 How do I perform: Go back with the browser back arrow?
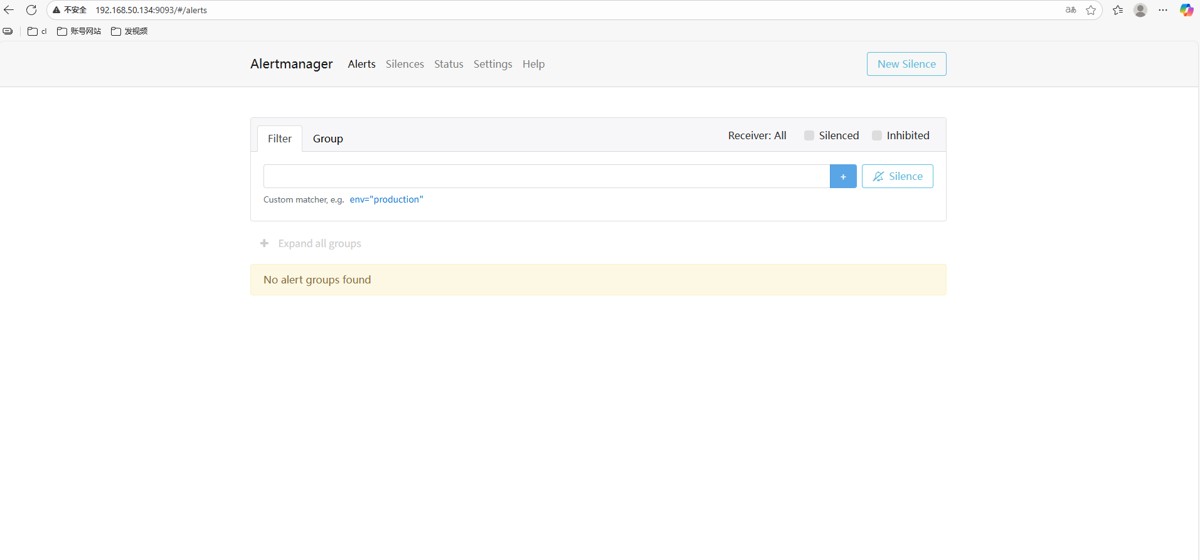point(9,10)
